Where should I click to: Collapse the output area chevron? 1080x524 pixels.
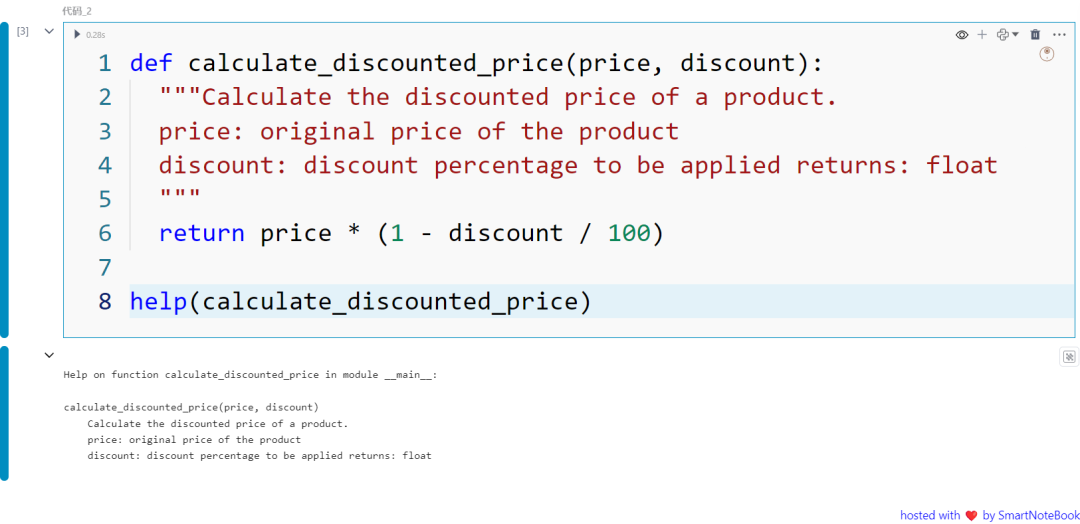click(49, 355)
